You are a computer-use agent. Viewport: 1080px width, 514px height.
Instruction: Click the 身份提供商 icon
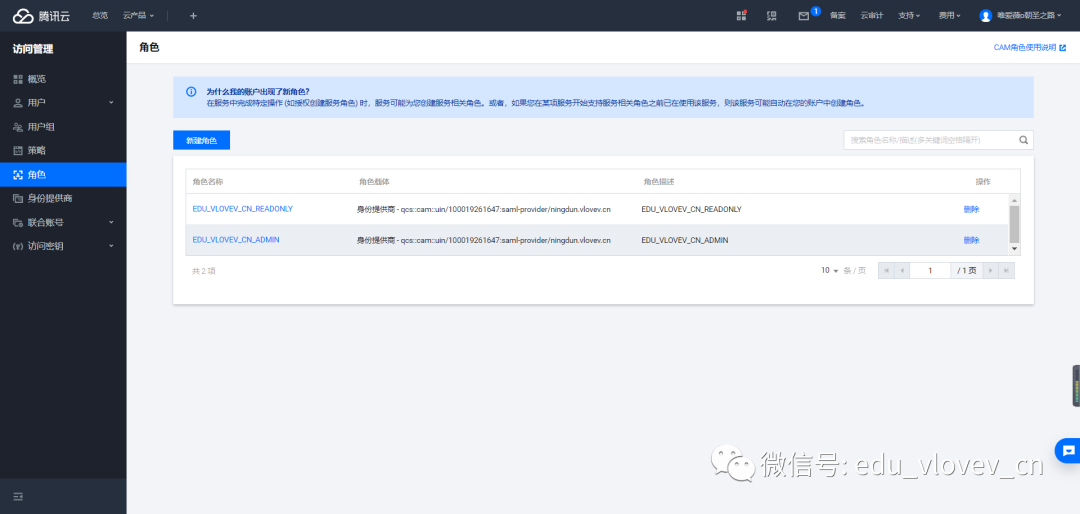pyautogui.click(x=19, y=198)
